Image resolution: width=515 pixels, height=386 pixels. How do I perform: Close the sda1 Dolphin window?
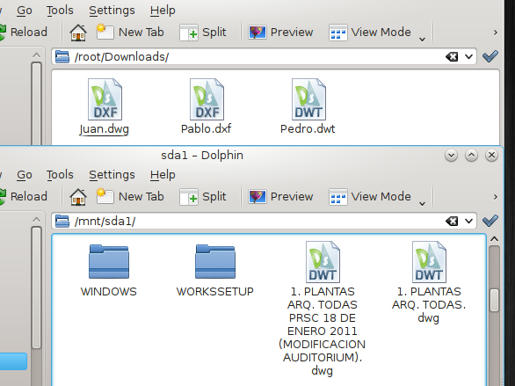492,155
